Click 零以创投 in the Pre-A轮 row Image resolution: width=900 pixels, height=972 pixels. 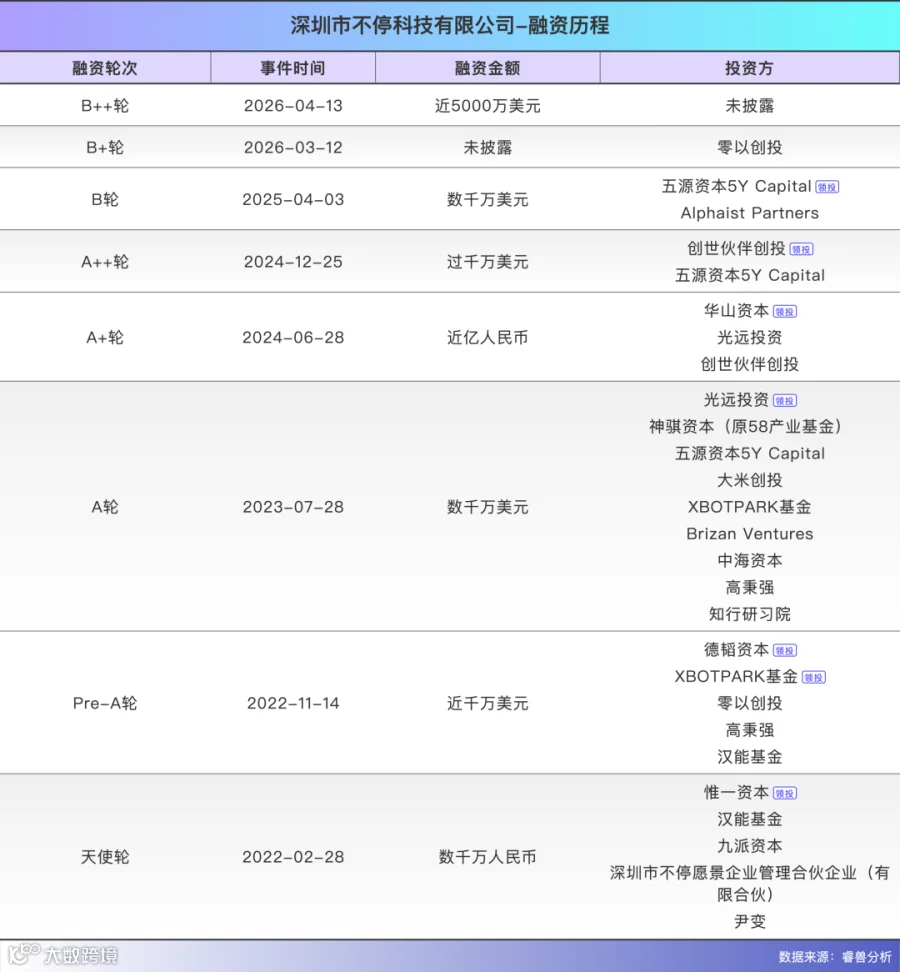coord(749,703)
